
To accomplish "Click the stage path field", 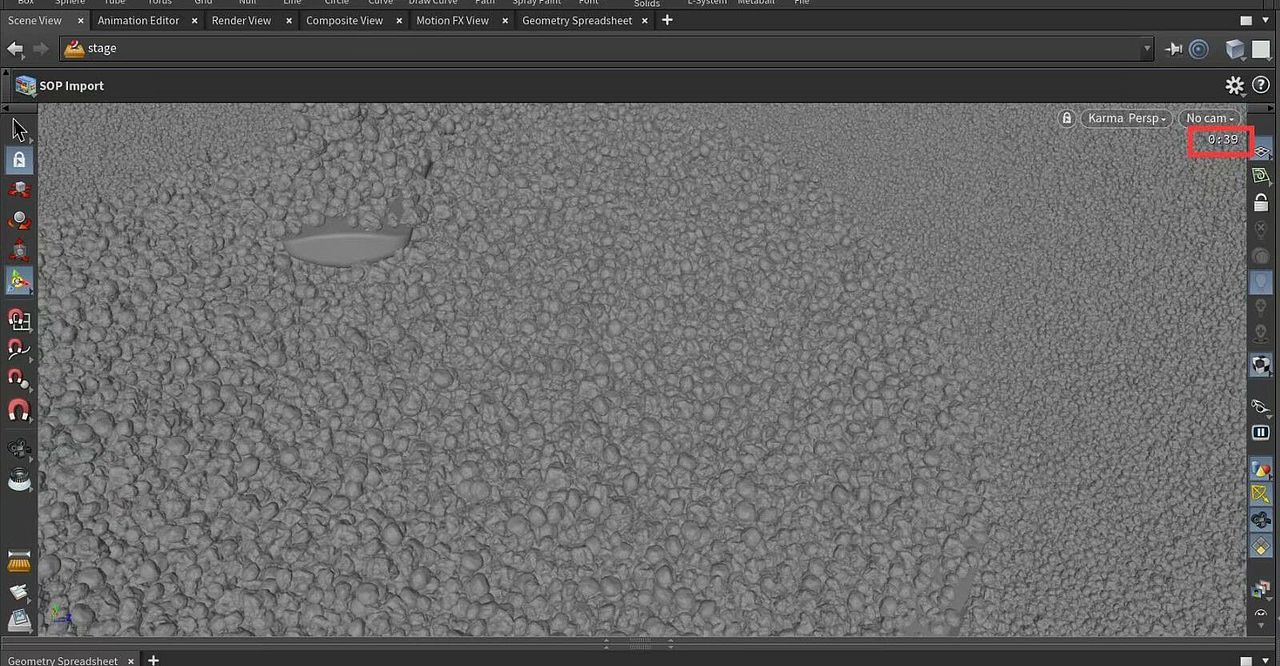I will [606, 48].
